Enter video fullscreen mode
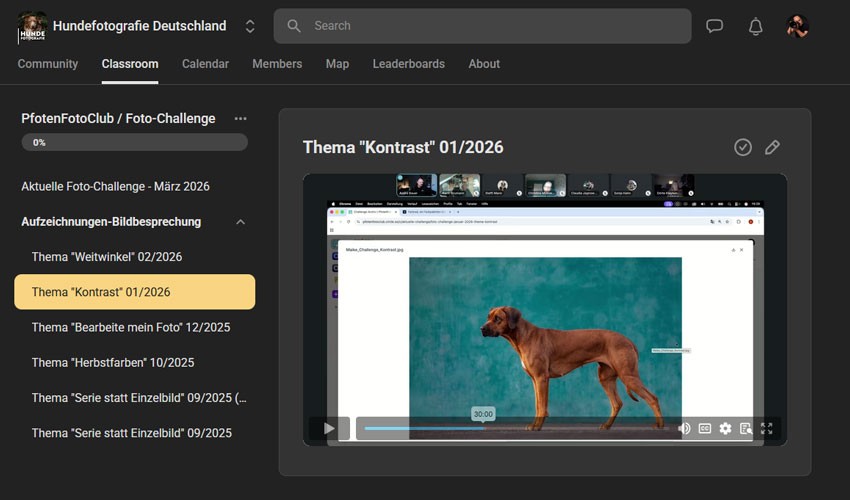850x500 pixels. 767,428
